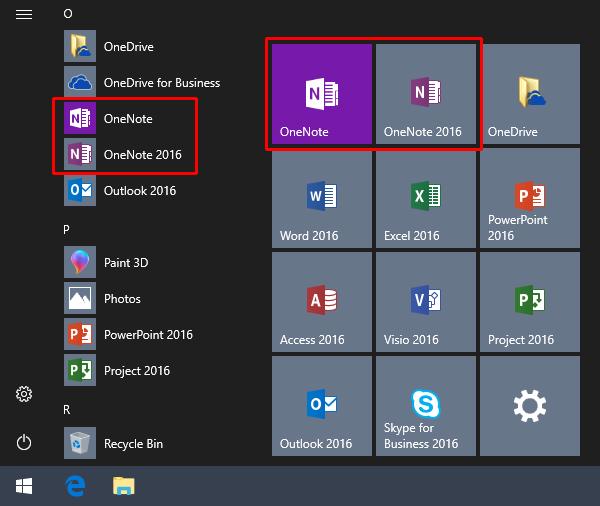This screenshot has width=600, height=506.
Task: Open Recycle Bin from the app list
Action: [x=132, y=443]
